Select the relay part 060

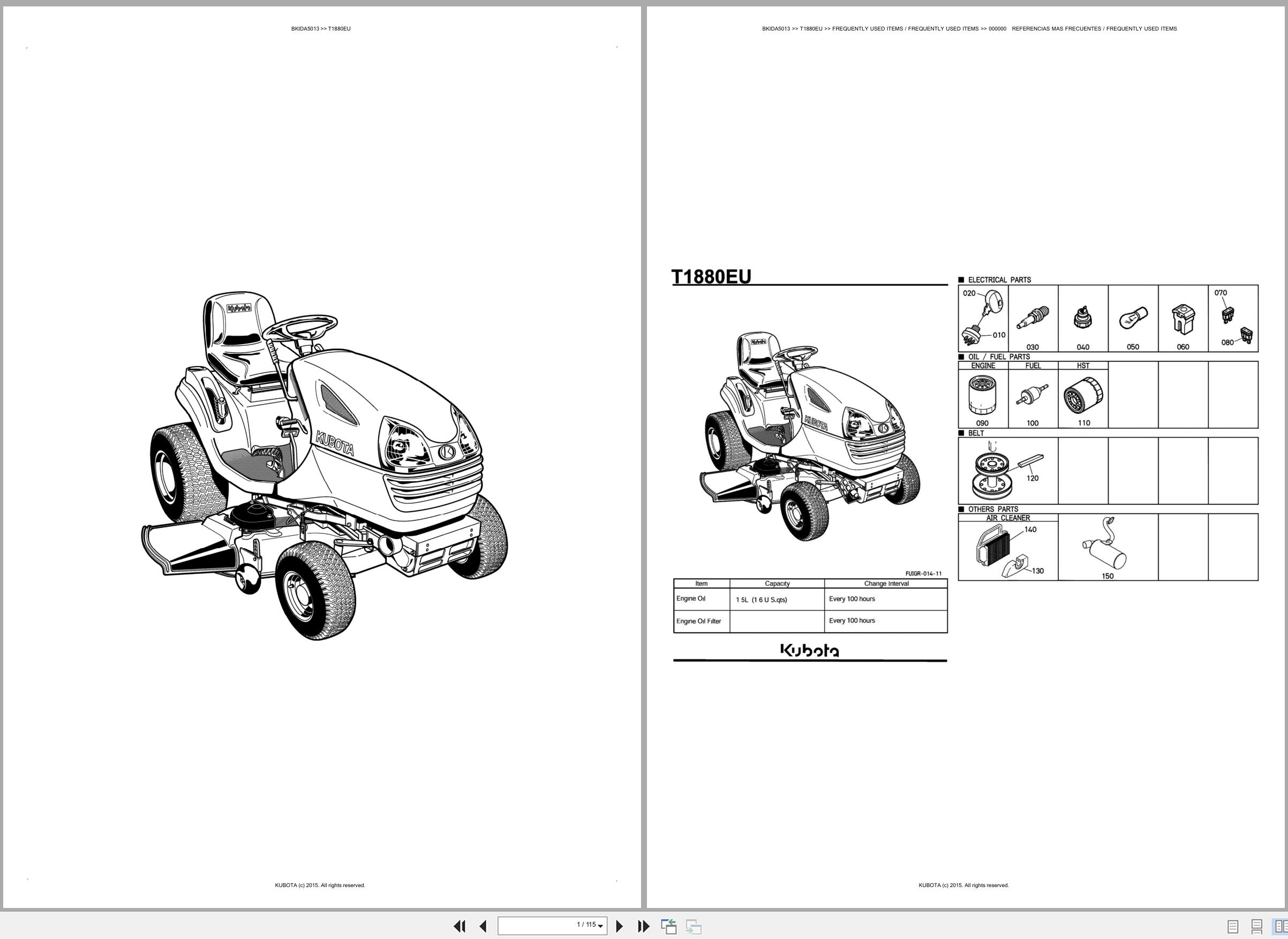click(x=1184, y=319)
